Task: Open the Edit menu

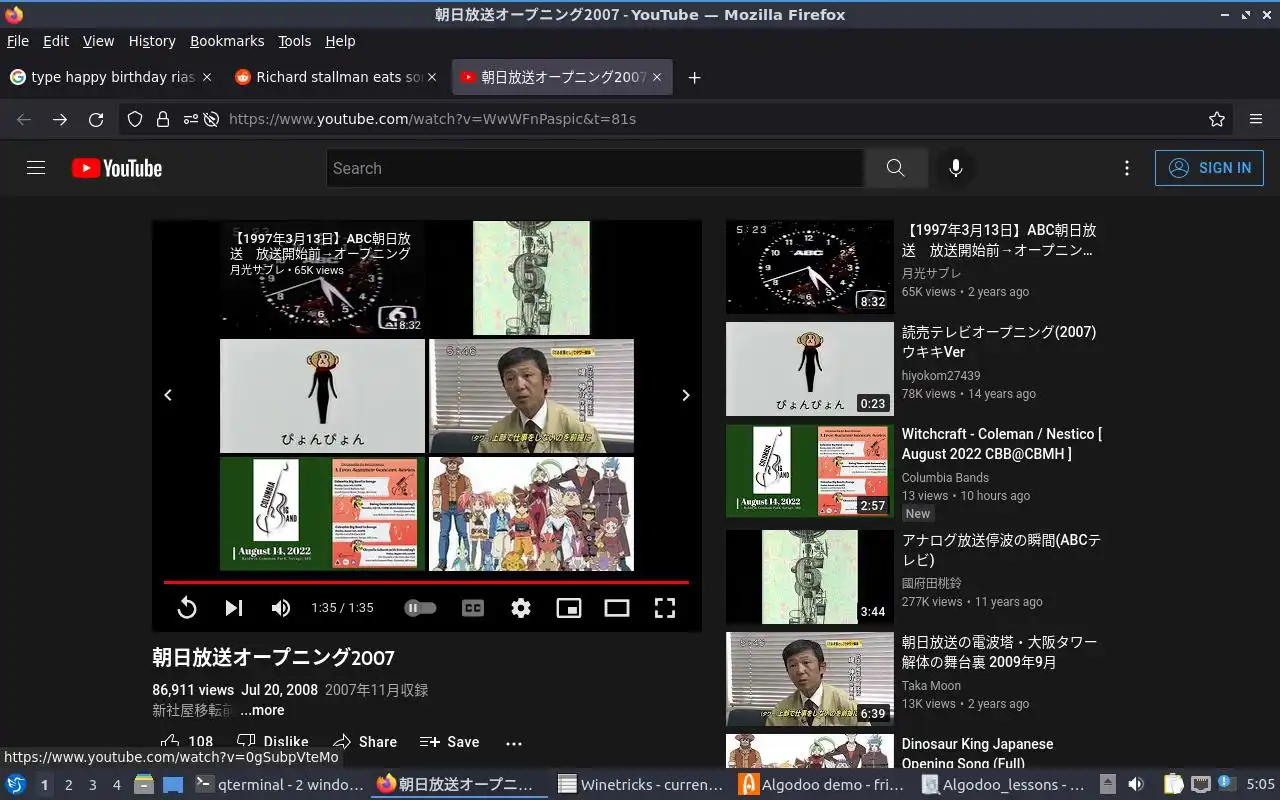Action: click(x=56, y=41)
